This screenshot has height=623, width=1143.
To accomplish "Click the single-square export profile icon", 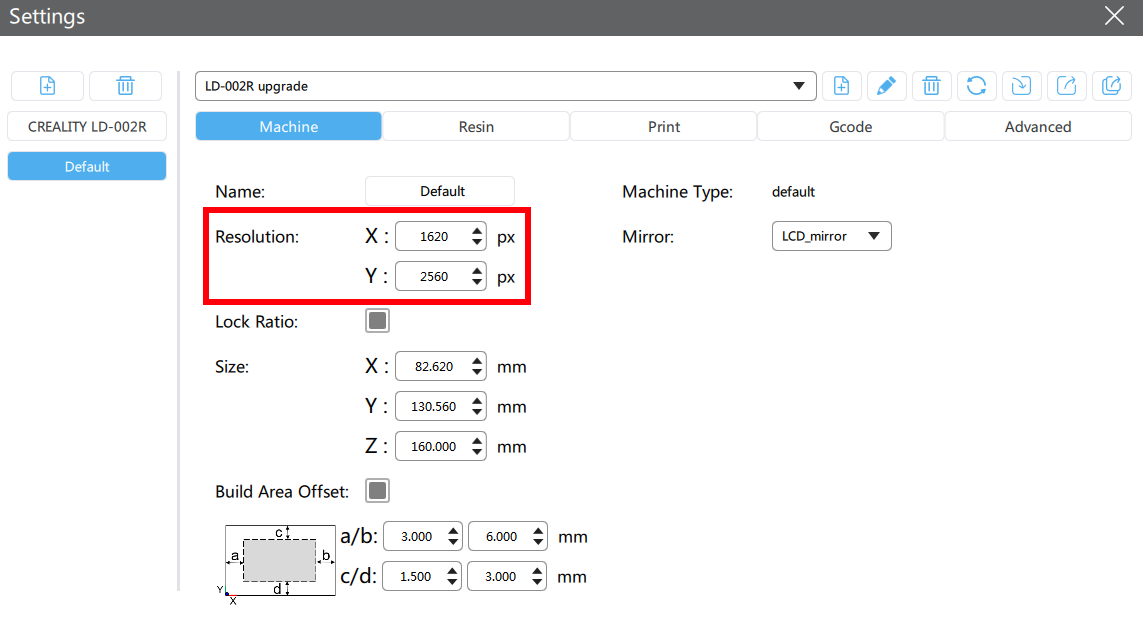I will [x=1066, y=86].
